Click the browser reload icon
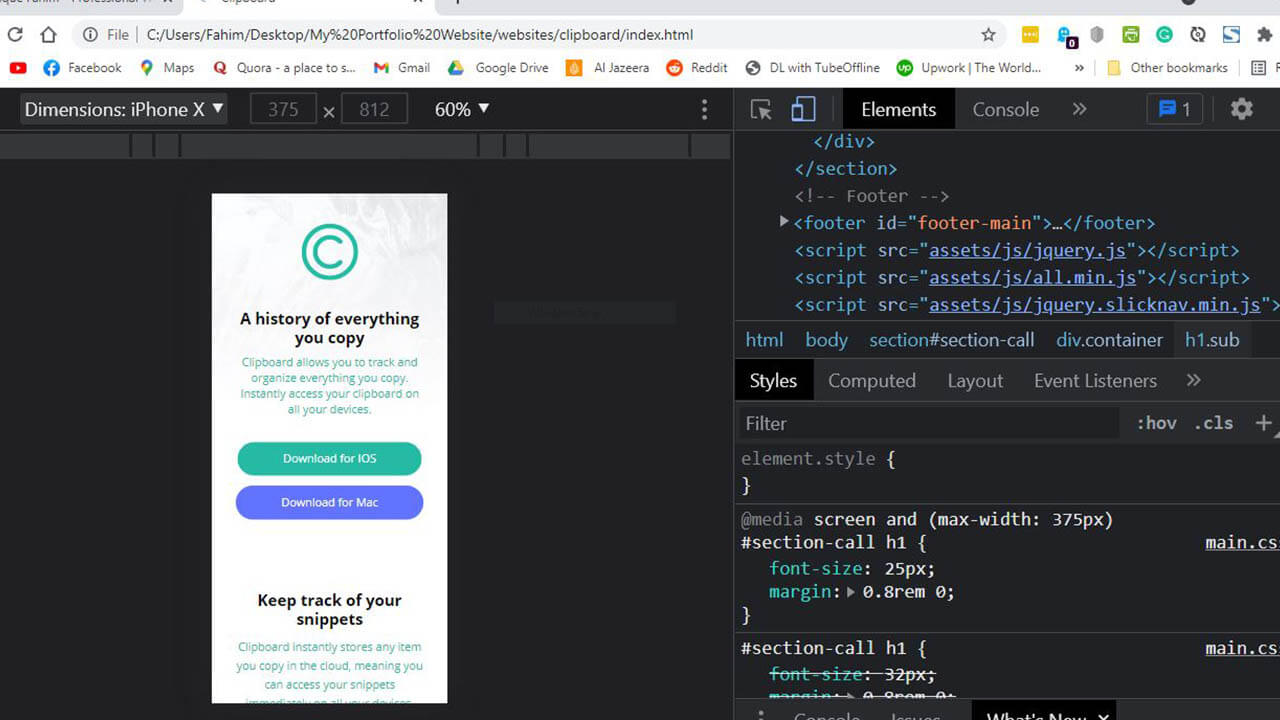1280x720 pixels. (x=15, y=35)
